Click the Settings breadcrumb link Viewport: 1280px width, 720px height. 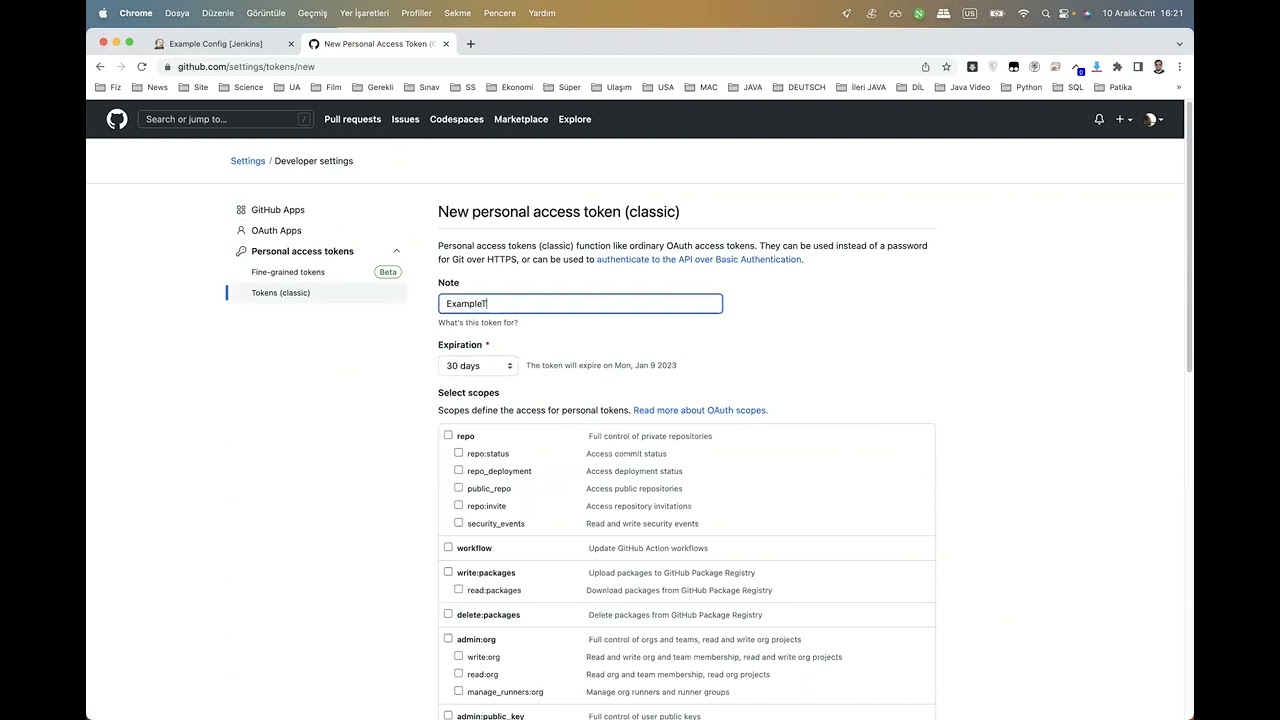pyautogui.click(x=248, y=161)
